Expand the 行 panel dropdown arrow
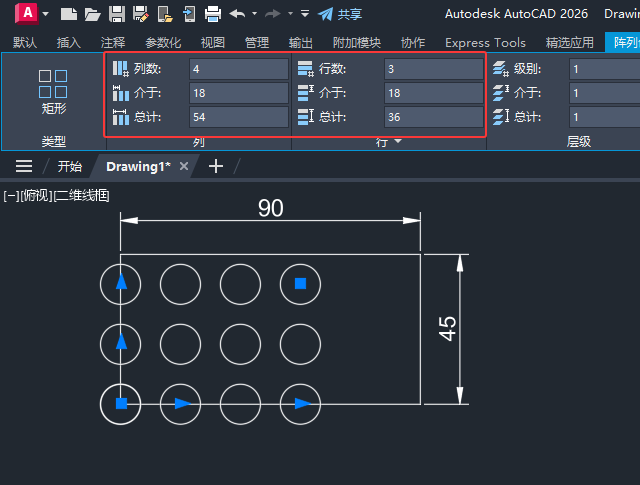The width and height of the screenshot is (640, 485). point(398,141)
